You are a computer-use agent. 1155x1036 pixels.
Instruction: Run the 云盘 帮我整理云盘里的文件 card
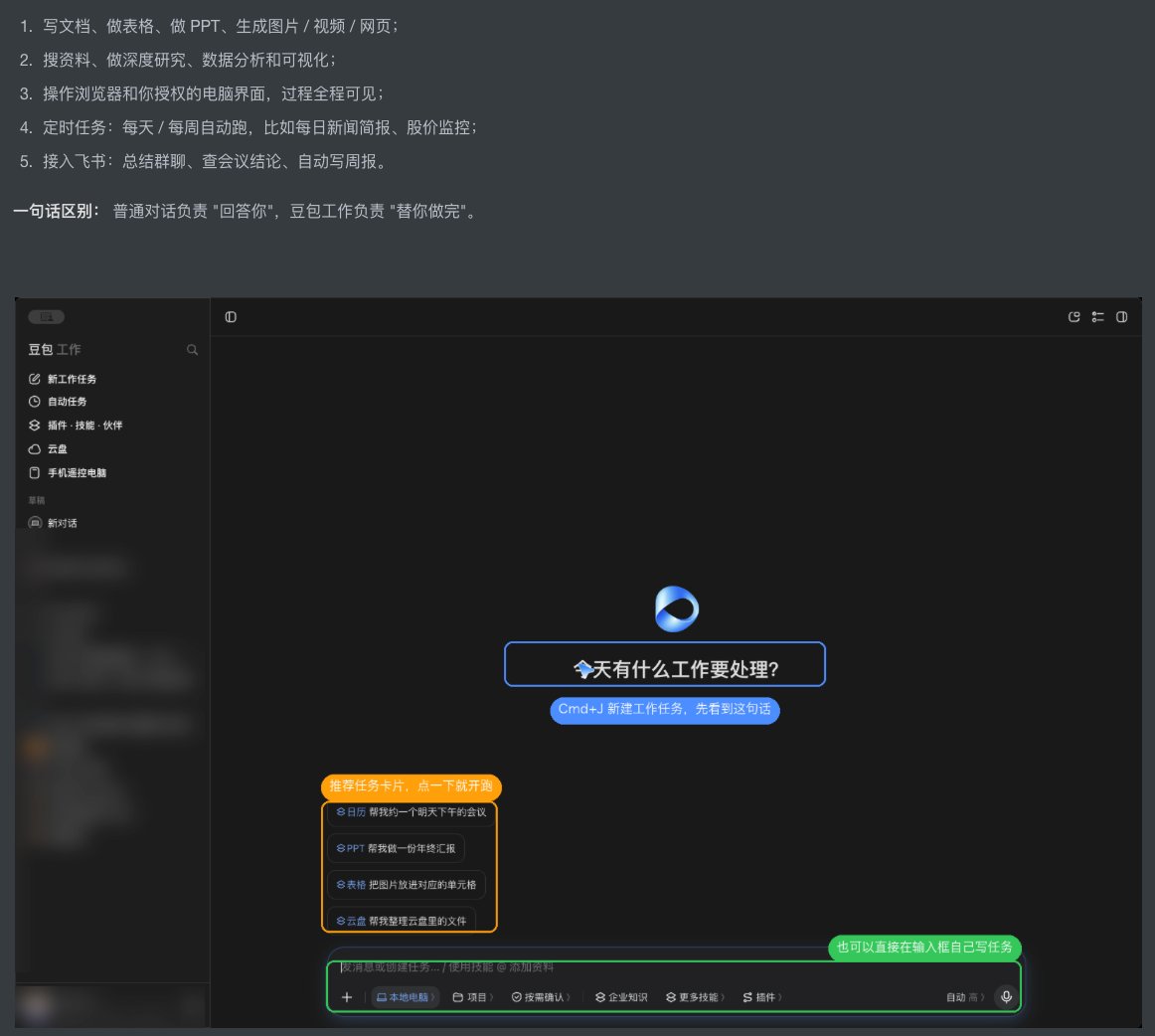402,921
